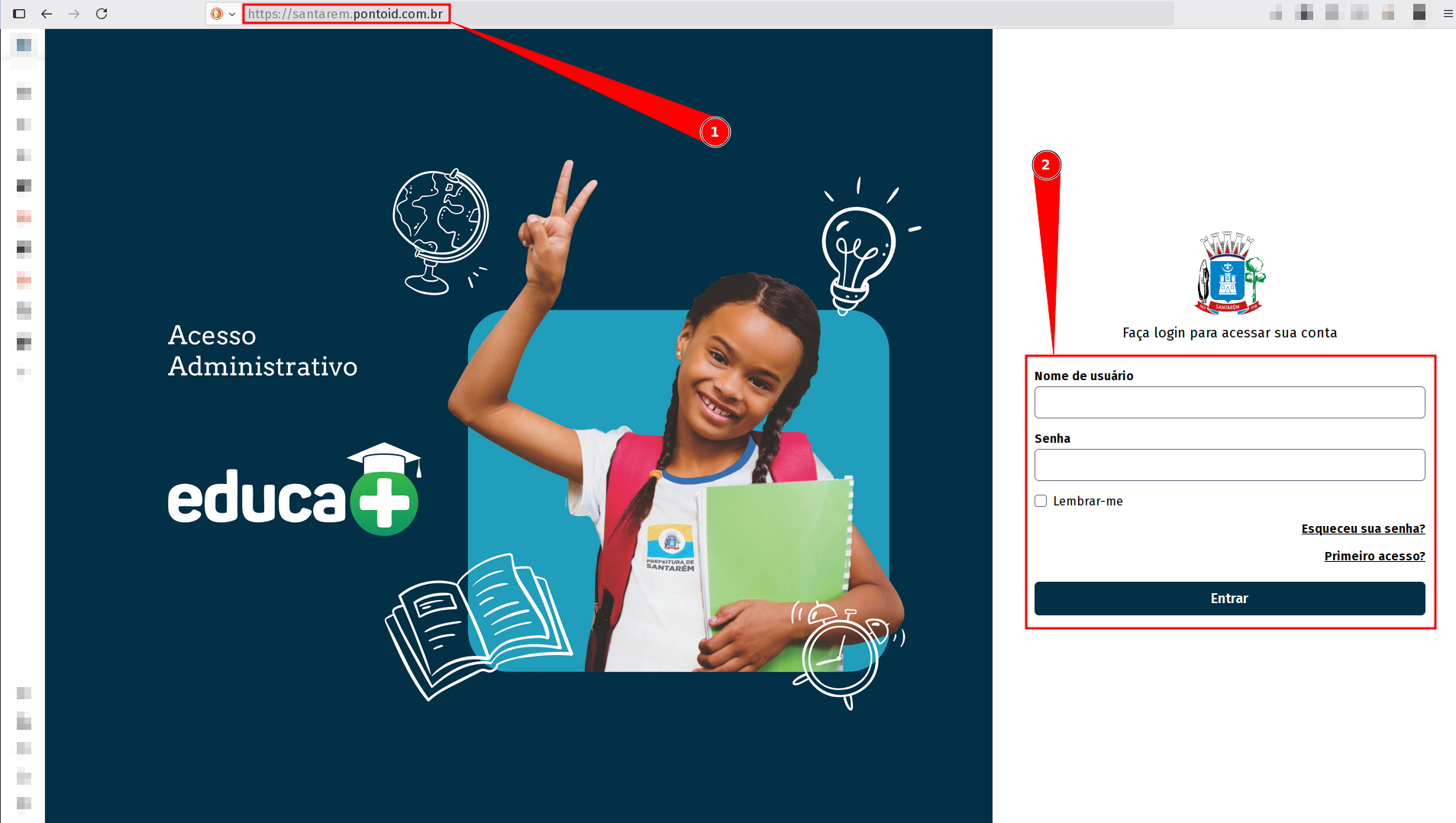Toggle the browser sidebar panel icon

point(20,14)
